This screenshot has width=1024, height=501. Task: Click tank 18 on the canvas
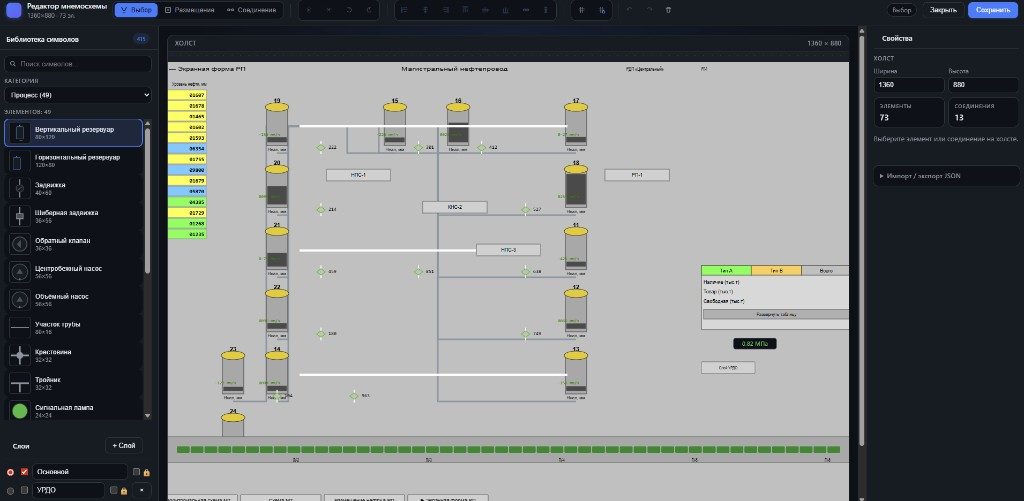(576, 186)
